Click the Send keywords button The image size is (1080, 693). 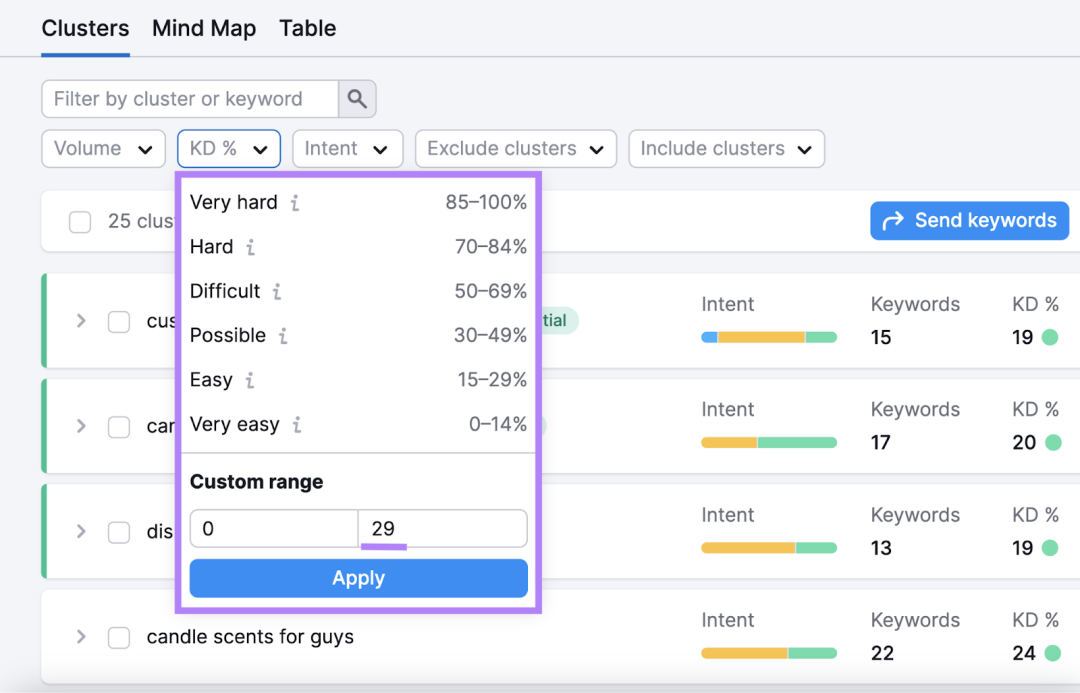(x=969, y=220)
